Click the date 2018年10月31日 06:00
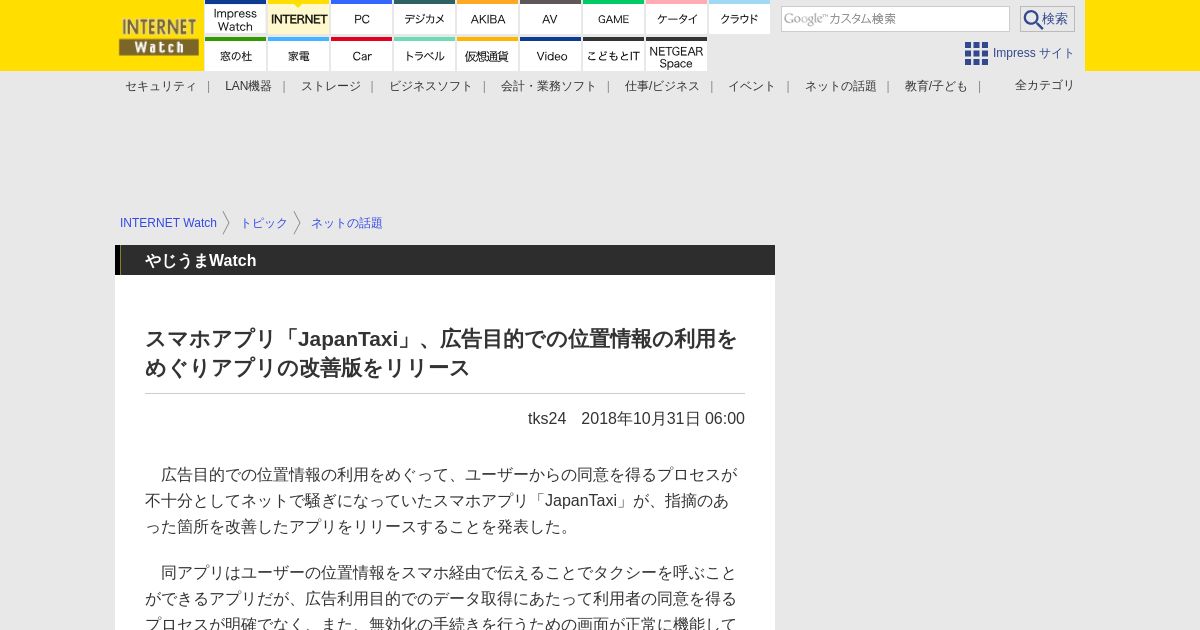Image resolution: width=1200 pixels, height=630 pixels. coord(663,418)
